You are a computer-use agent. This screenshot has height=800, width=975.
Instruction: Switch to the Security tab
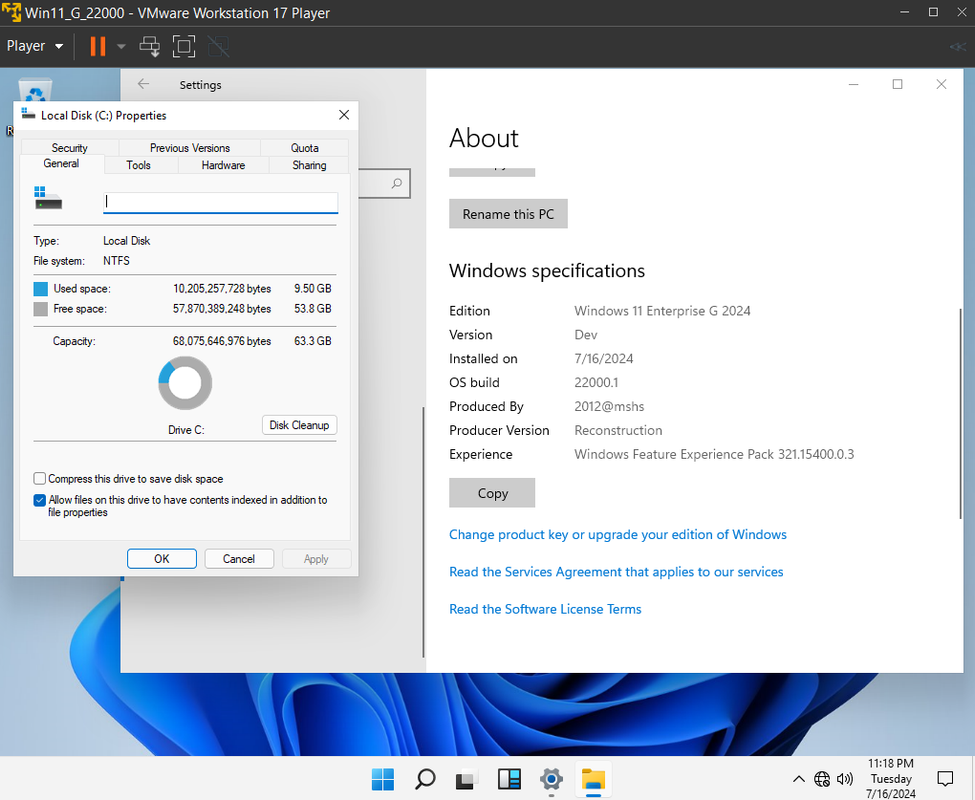(70, 147)
